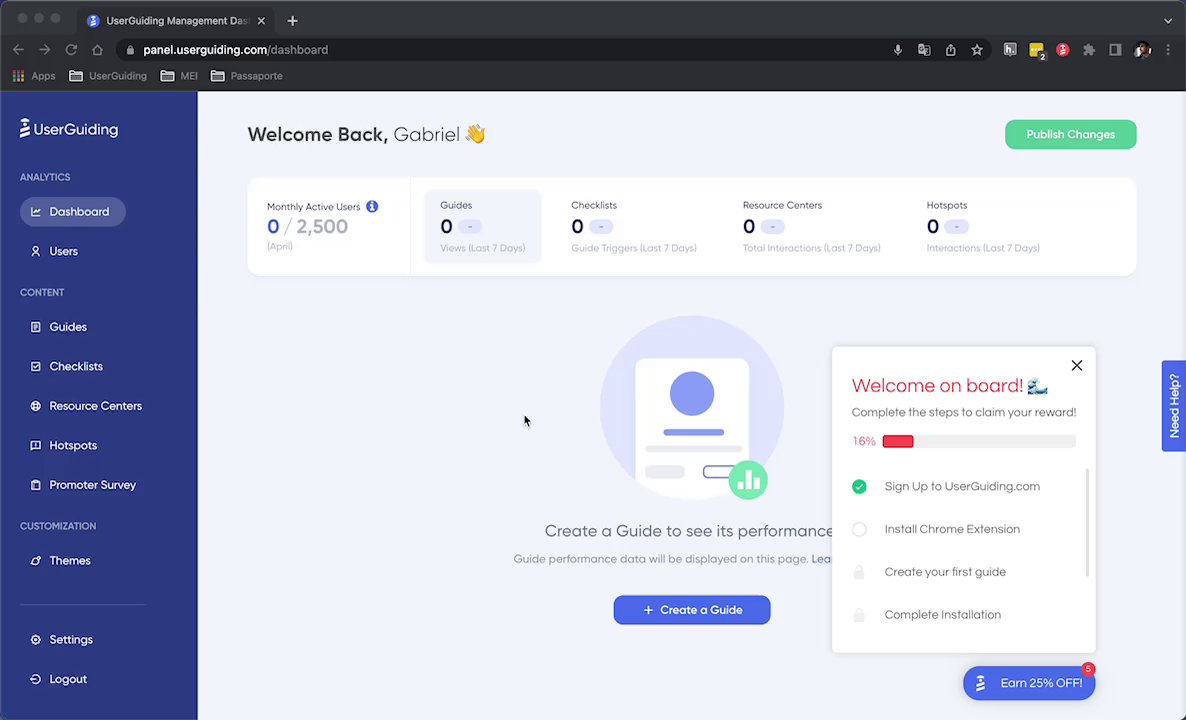Select the Resource Centers stats card
Screen dimensions: 1186x720
click(x=812, y=226)
